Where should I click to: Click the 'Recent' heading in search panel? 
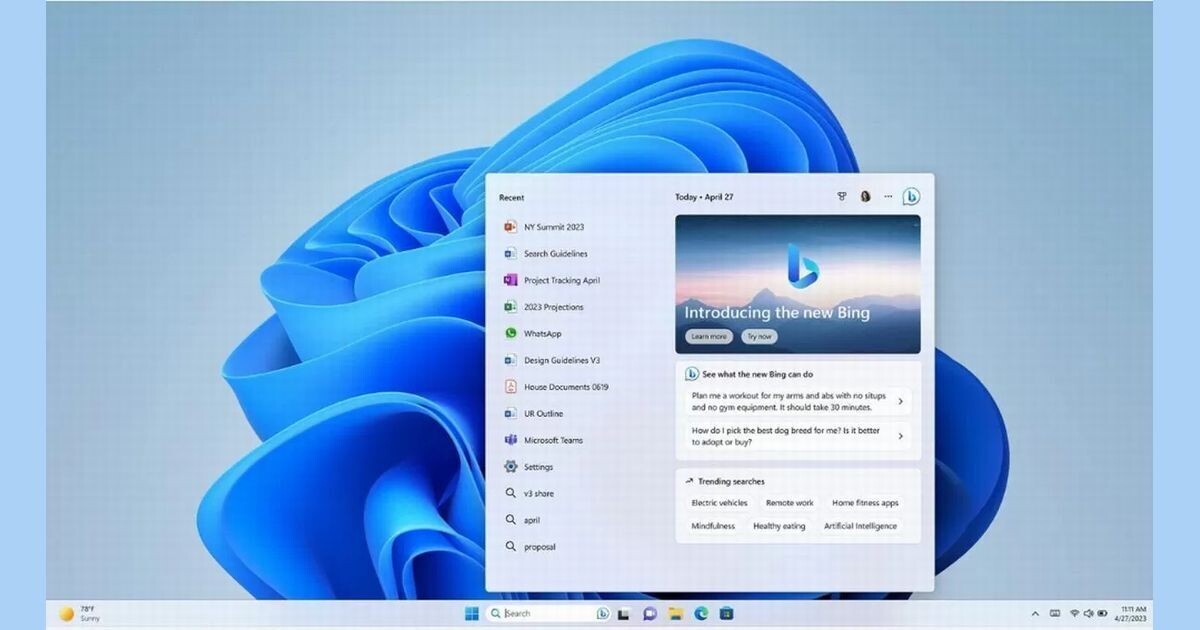511,198
